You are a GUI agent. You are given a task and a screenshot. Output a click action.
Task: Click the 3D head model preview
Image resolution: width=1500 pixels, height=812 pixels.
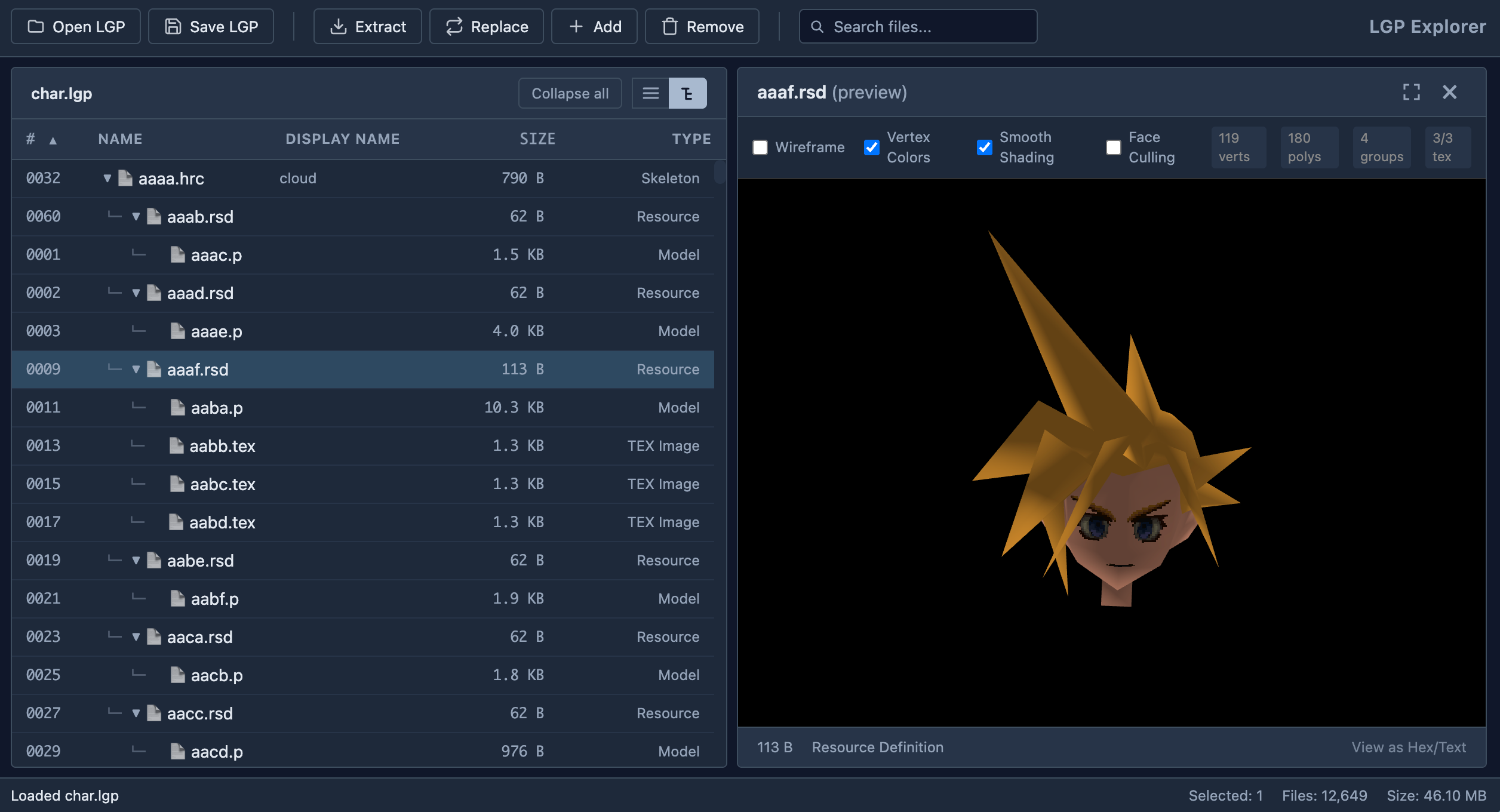click(x=1111, y=453)
